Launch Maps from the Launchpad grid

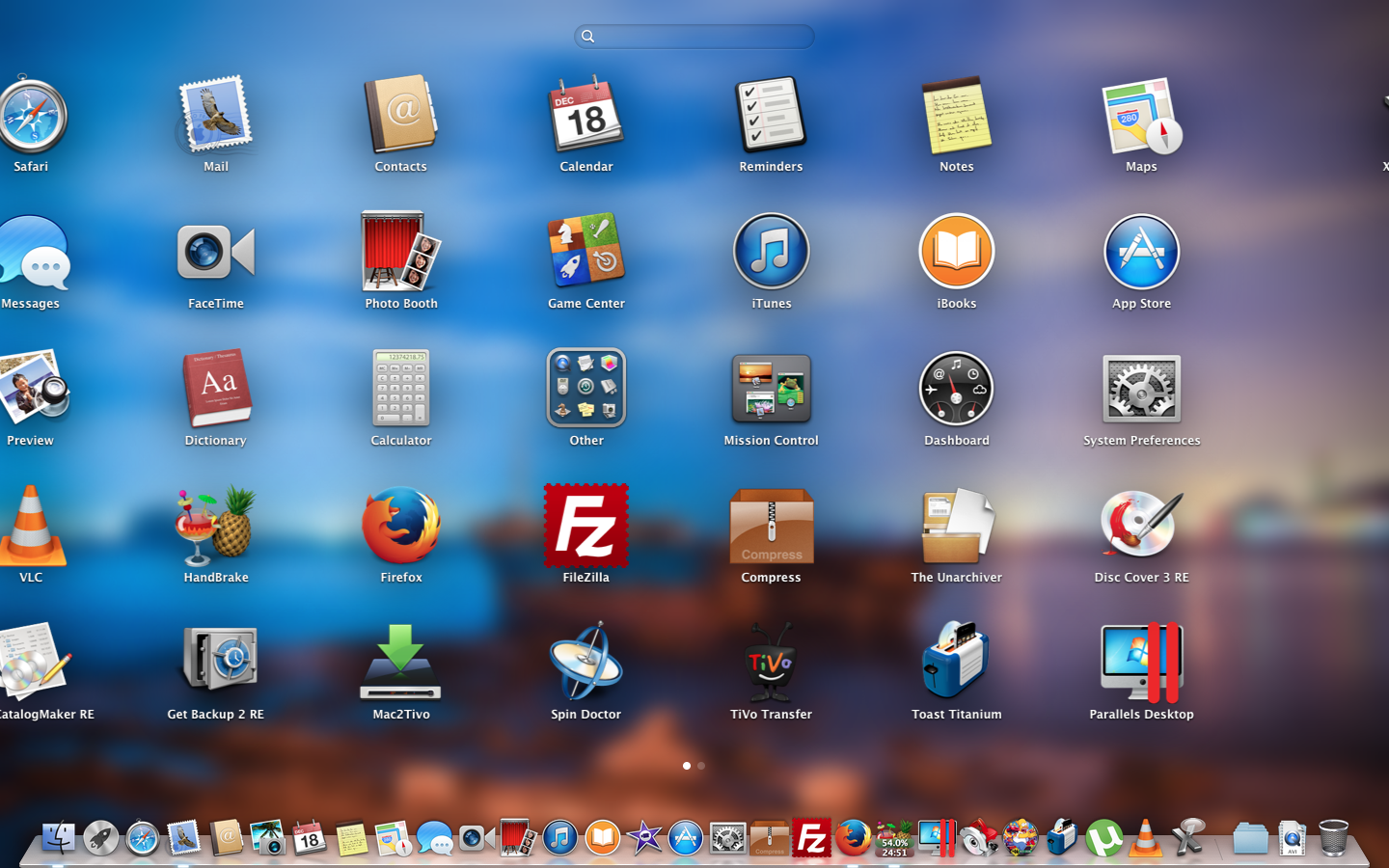[1141, 116]
